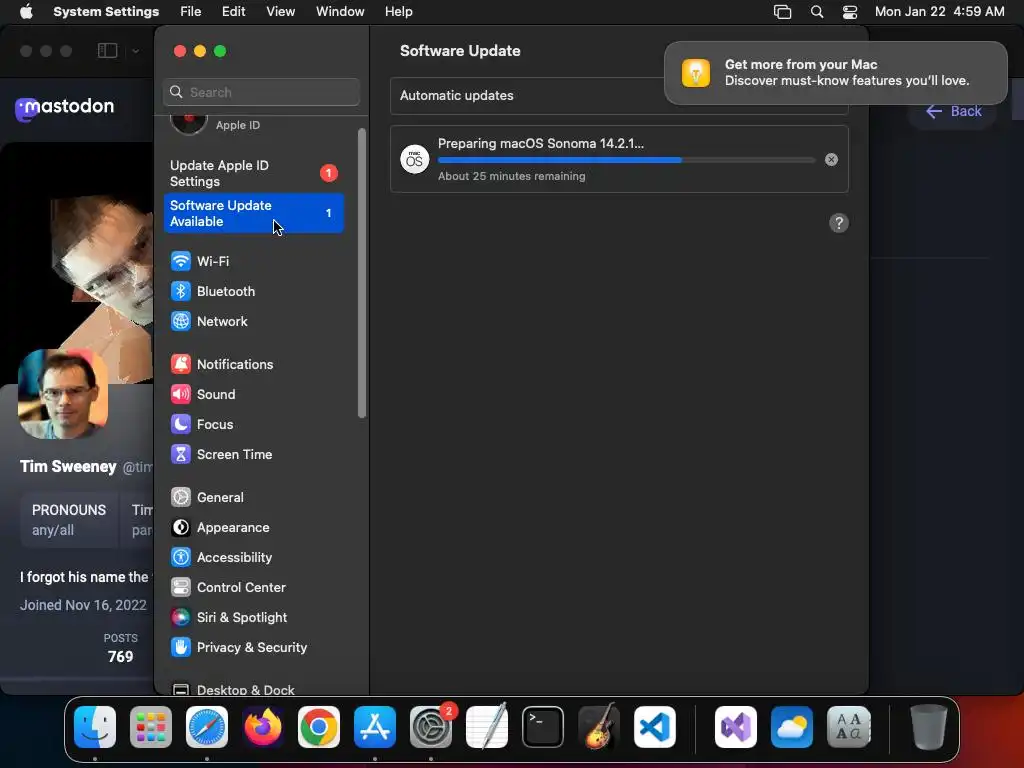Open Safari from the Dock
1024x768 pixels.
point(207,727)
